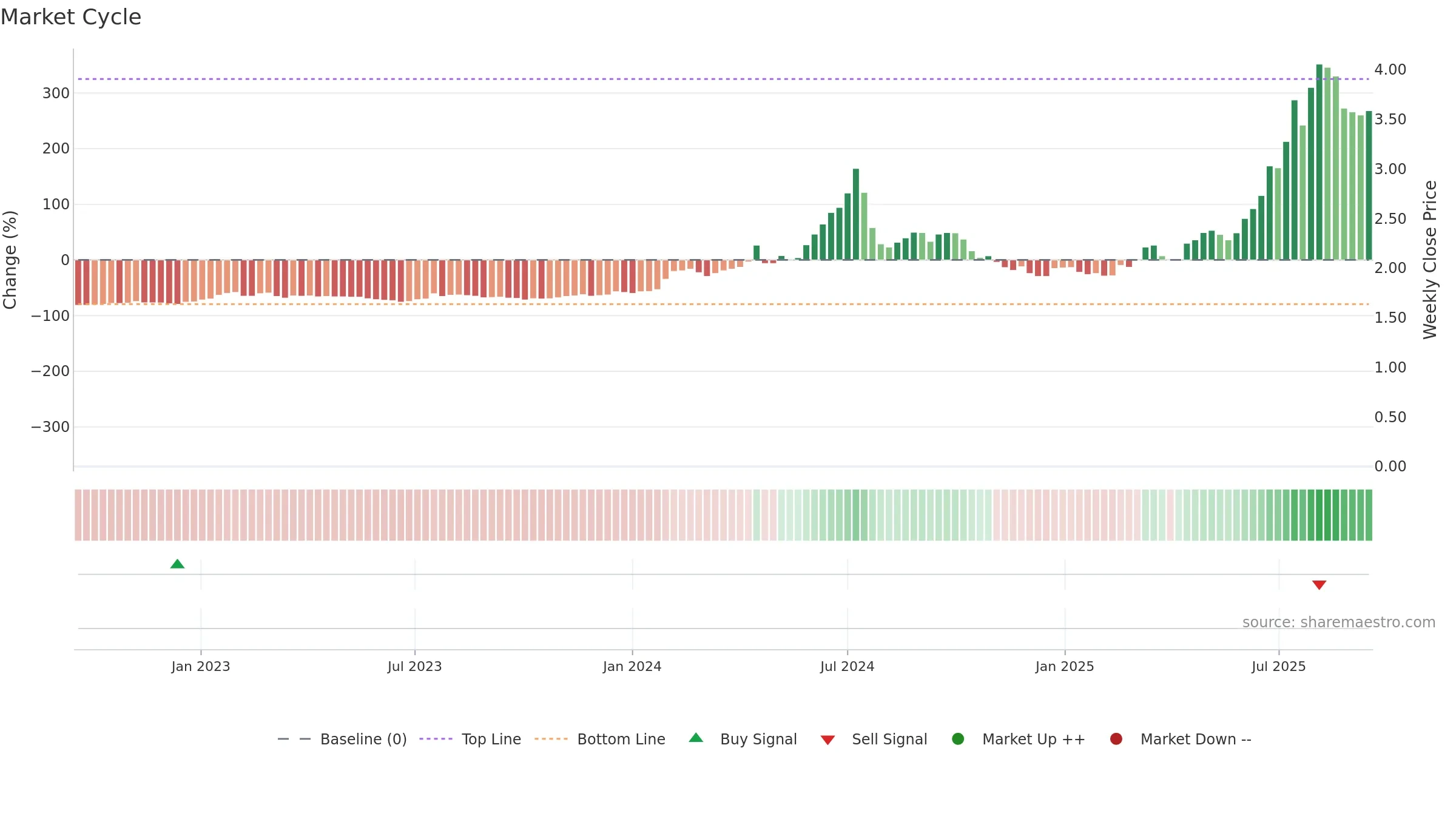Click the Market Cycle chart title
Viewport: 1456px width, 819px height.
tap(71, 17)
